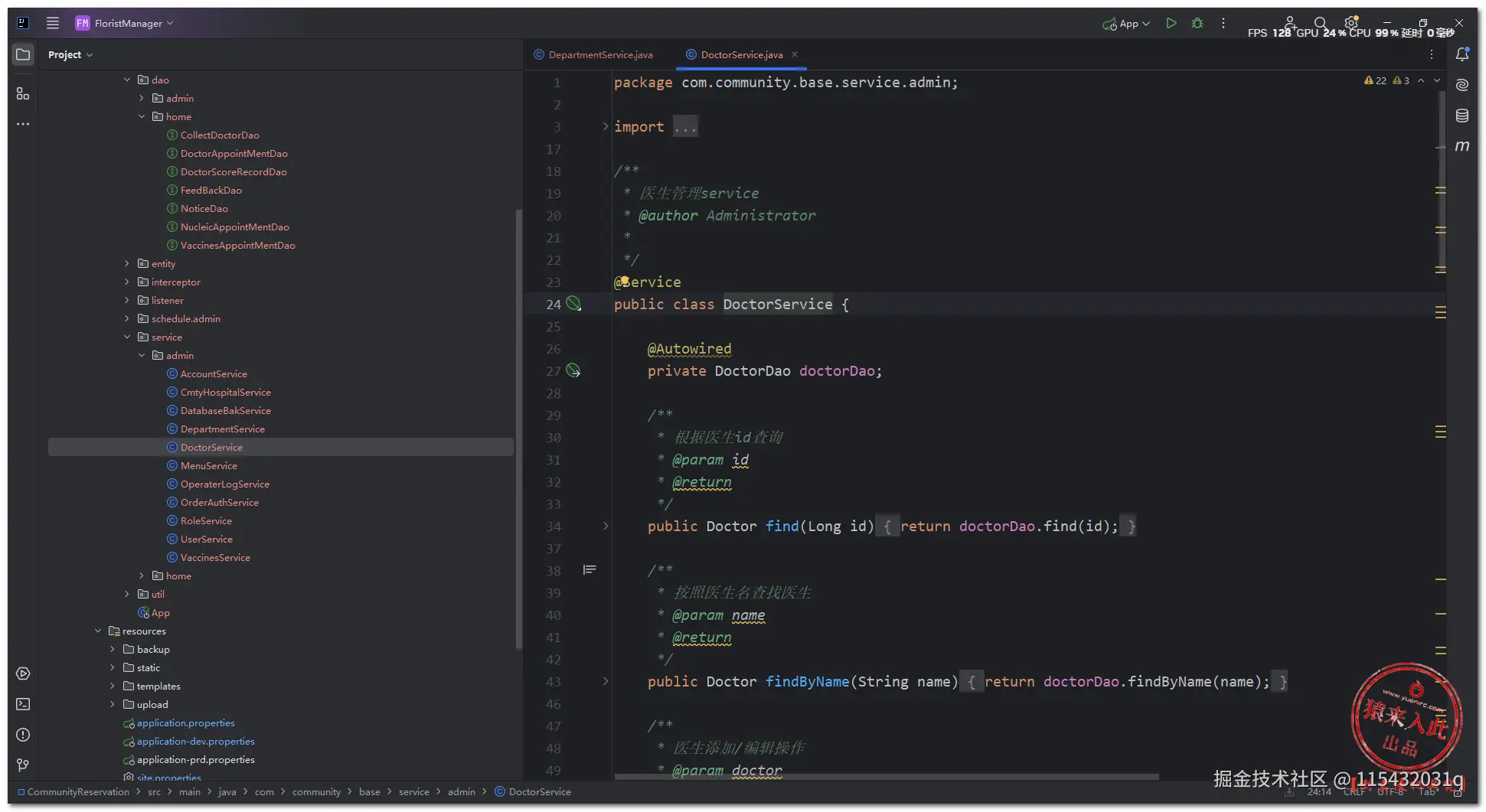Screen dimensions: 1486x812
Task: Place cursor on DoctorService class name in code
Action: [x=778, y=304]
